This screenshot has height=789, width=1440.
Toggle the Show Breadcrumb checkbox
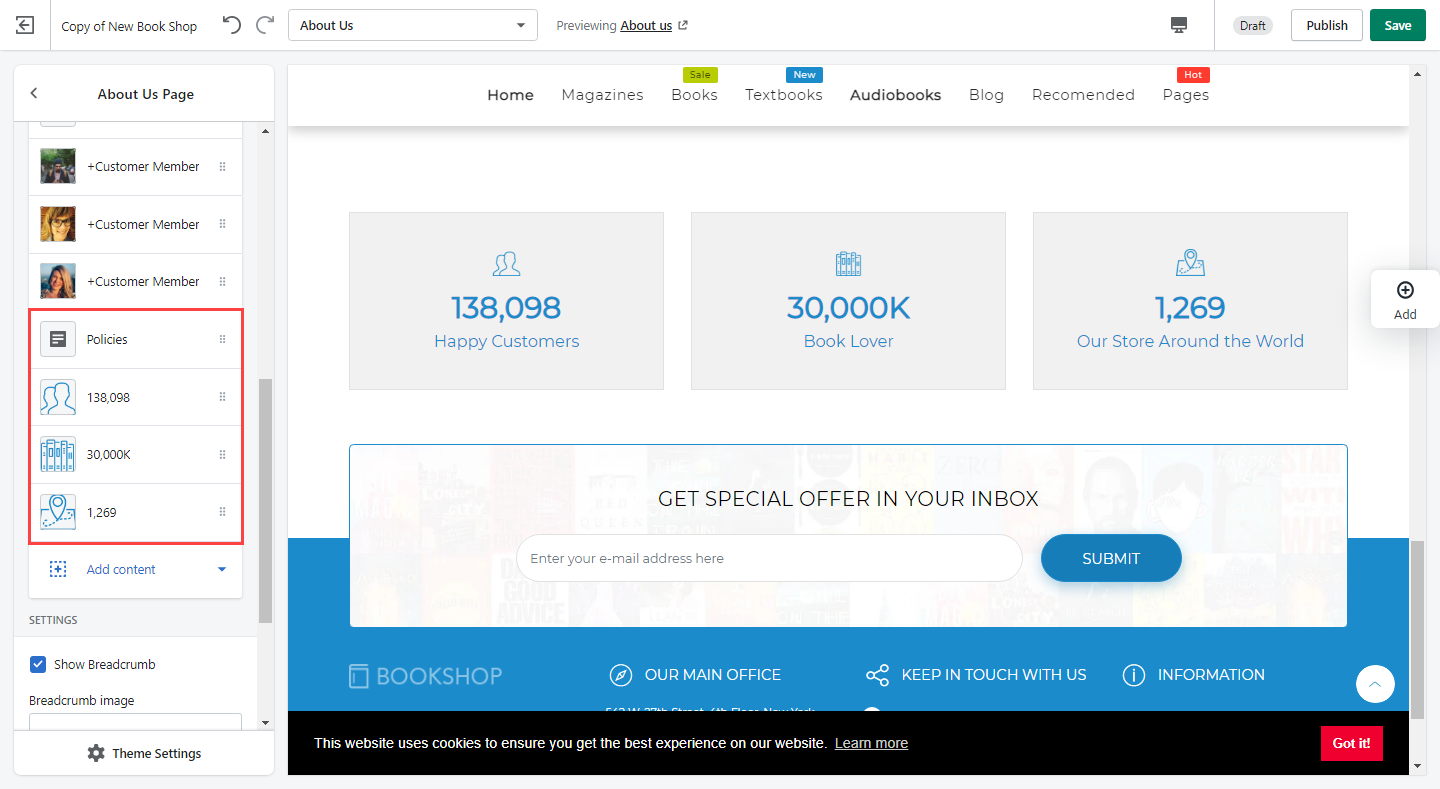click(x=38, y=664)
